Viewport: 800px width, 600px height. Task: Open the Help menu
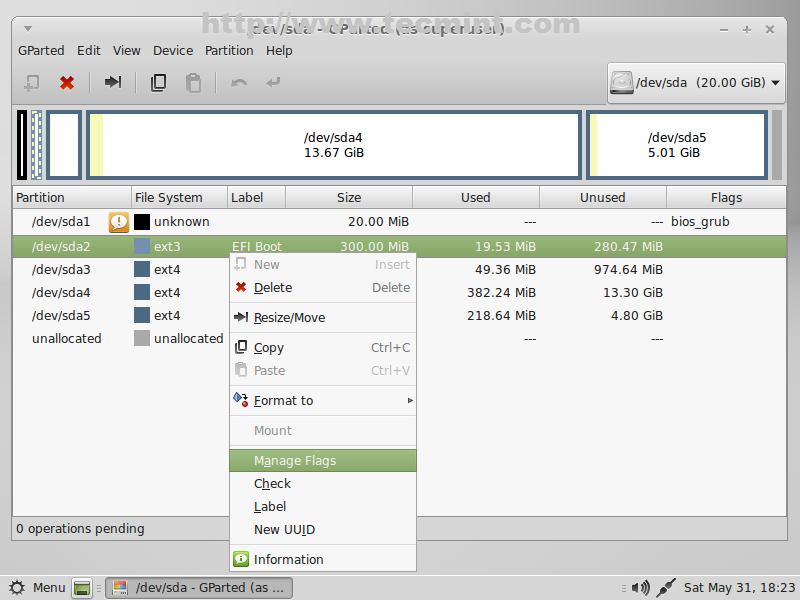click(279, 51)
